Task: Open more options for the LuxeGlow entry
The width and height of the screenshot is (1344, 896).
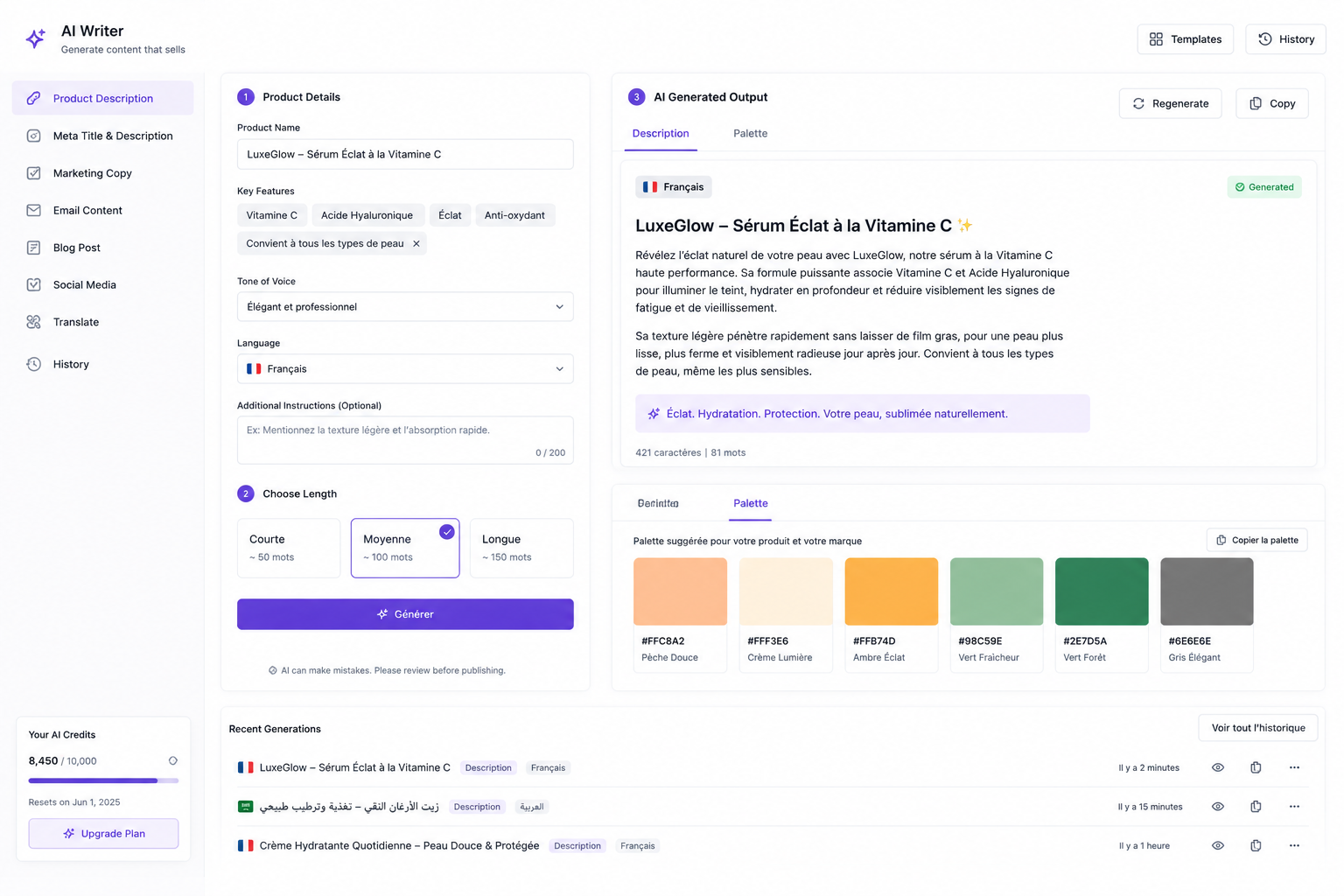Action: click(x=1294, y=767)
